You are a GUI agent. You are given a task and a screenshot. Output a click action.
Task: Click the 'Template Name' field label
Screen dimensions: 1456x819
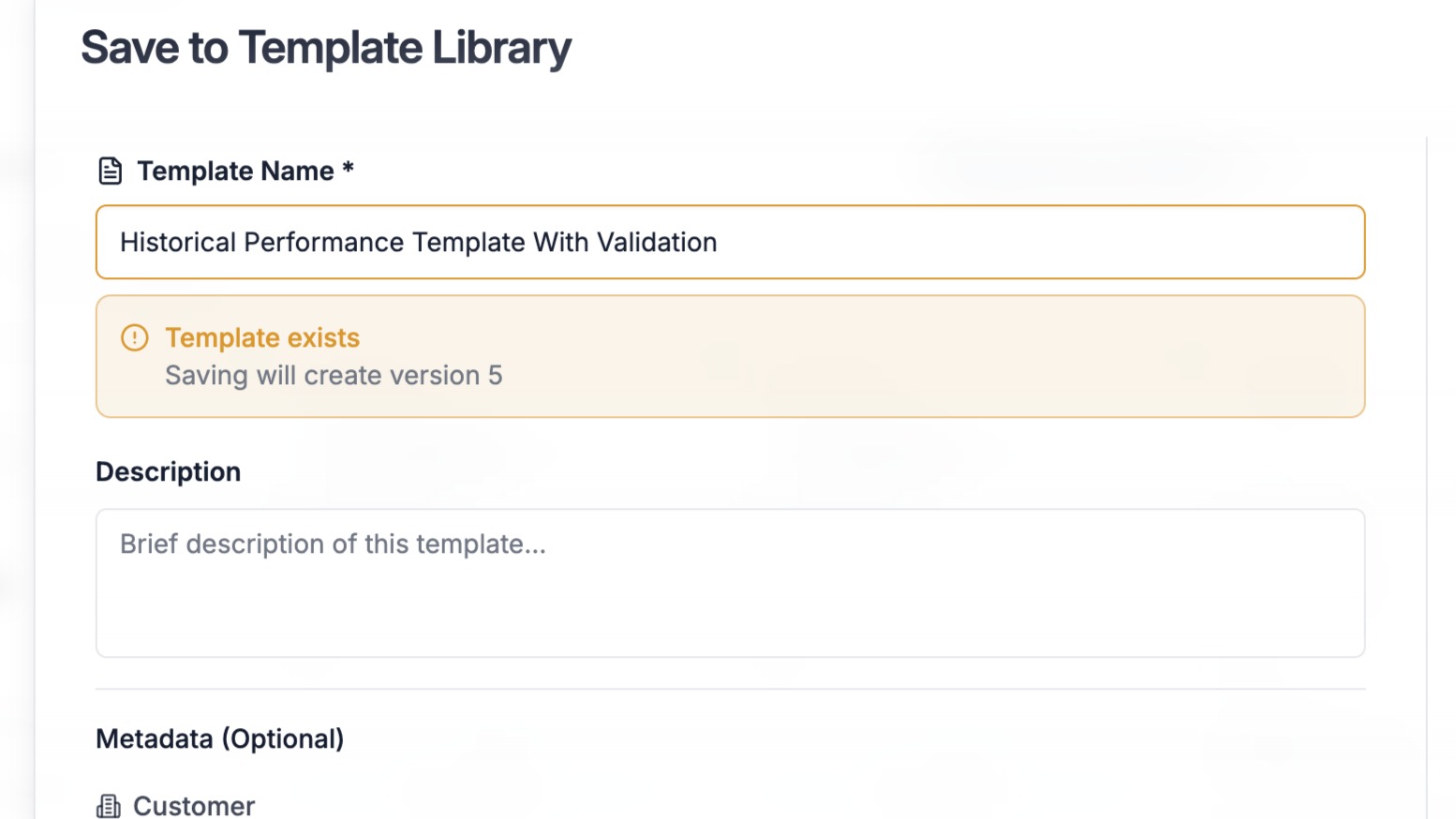point(235,171)
